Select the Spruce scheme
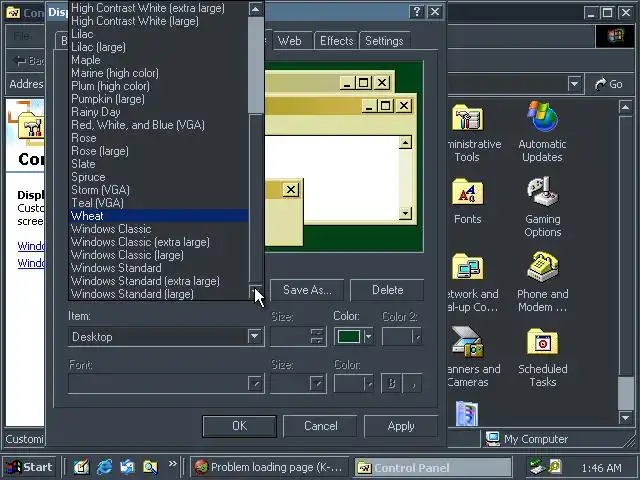This screenshot has width=640, height=480. point(159,177)
